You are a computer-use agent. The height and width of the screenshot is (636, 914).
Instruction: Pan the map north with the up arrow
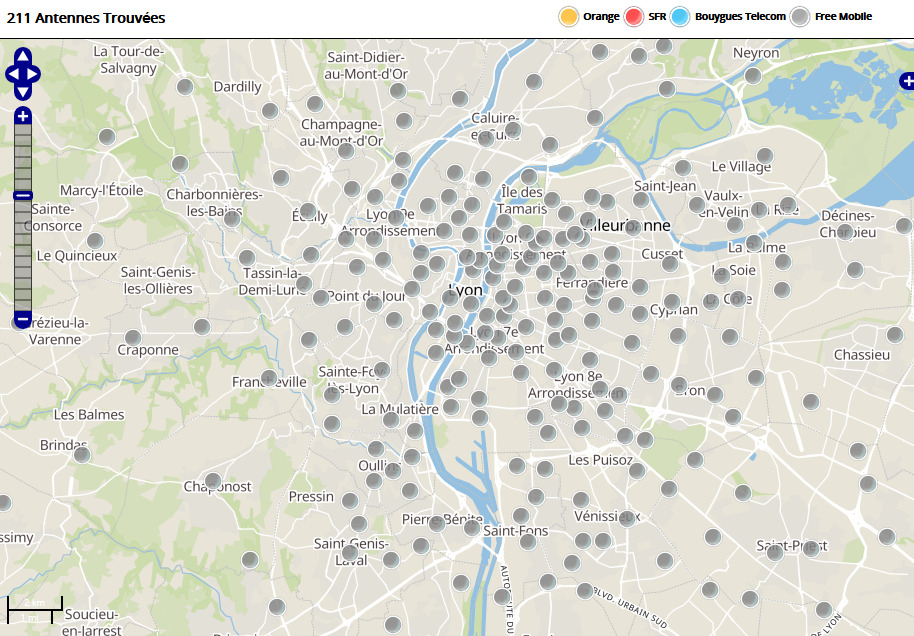(x=23, y=56)
